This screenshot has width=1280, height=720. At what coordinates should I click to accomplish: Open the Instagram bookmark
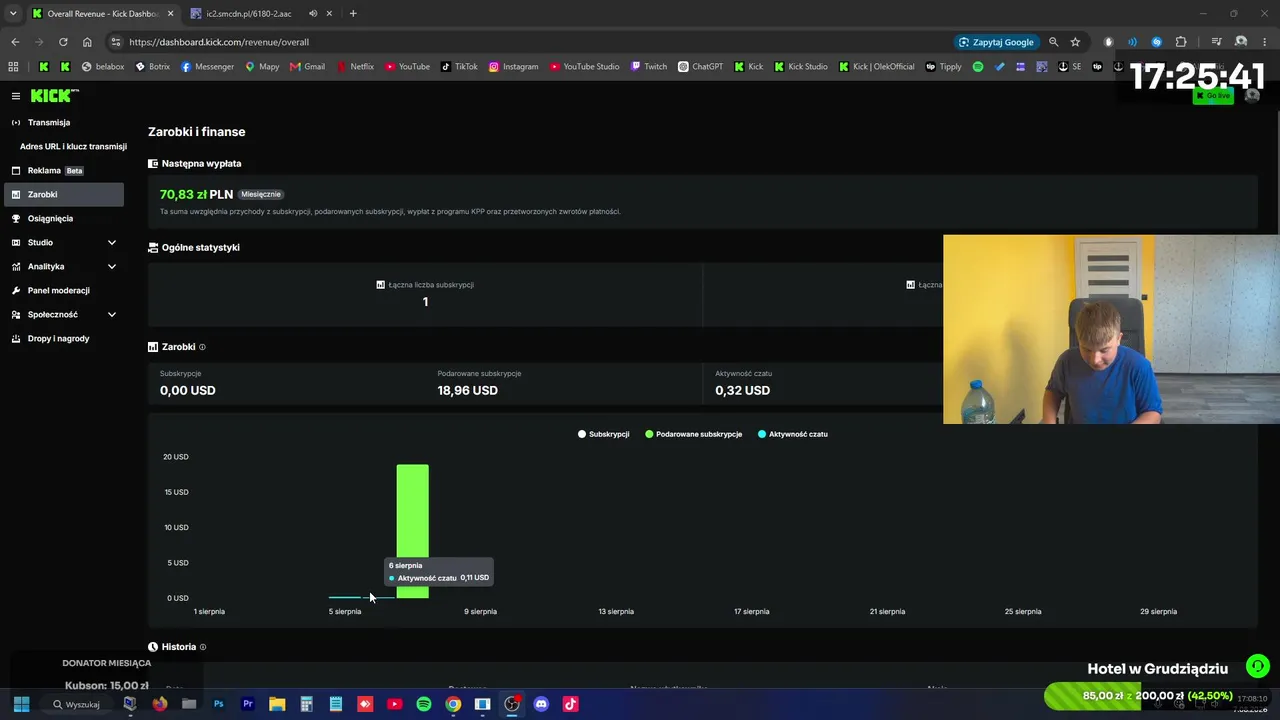pyautogui.click(x=514, y=67)
